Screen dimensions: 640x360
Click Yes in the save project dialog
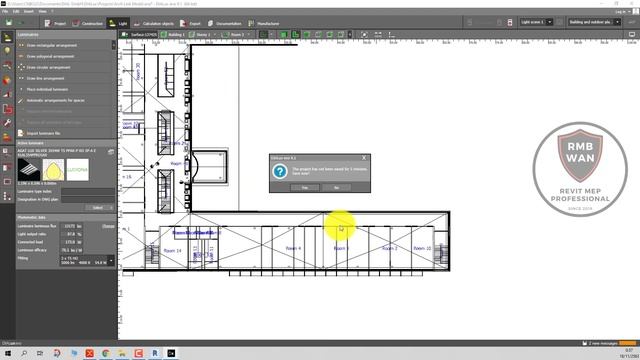[304, 188]
